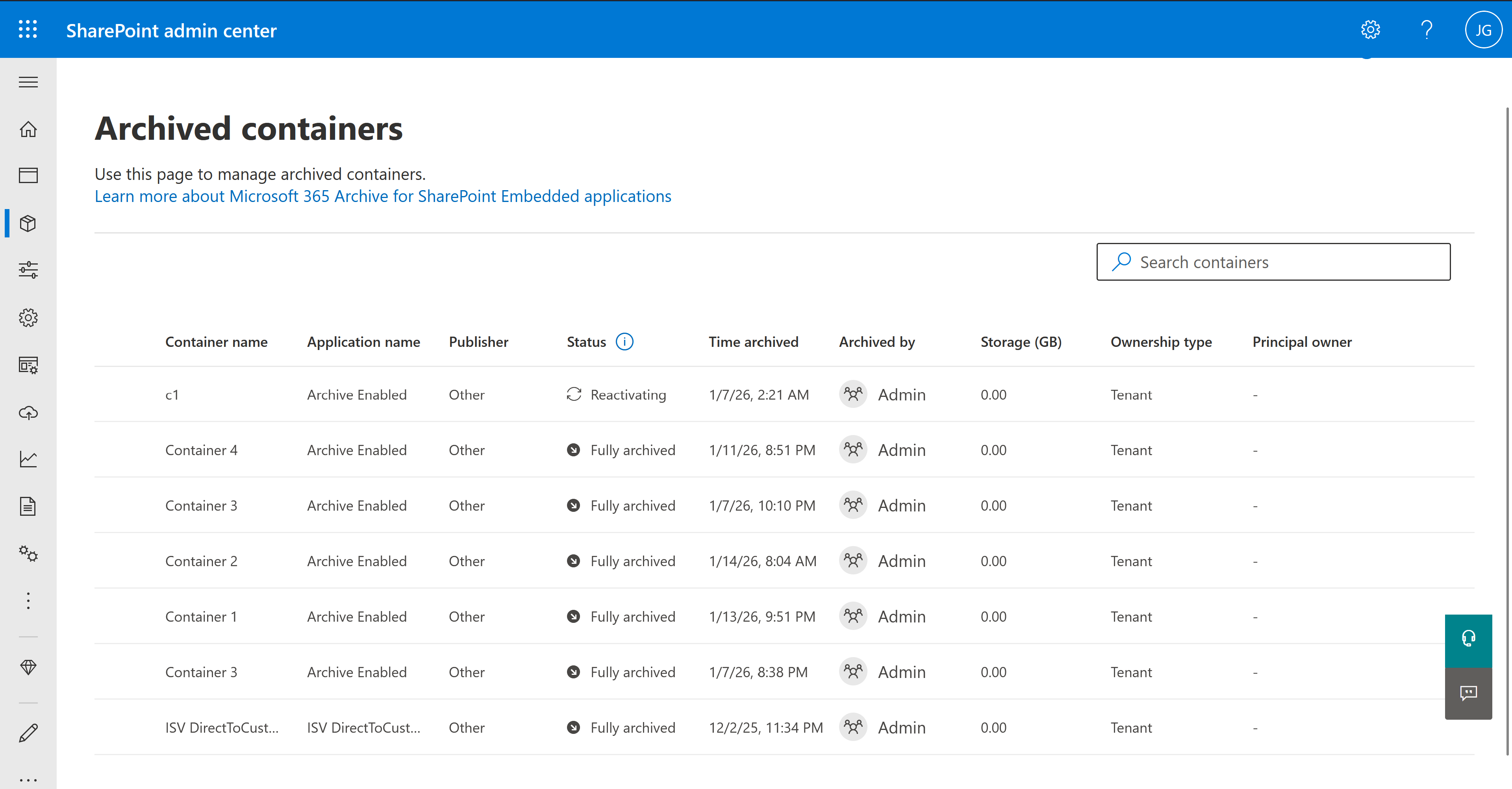
Task: Open the Sites icon in the sidebar
Action: tap(28, 175)
